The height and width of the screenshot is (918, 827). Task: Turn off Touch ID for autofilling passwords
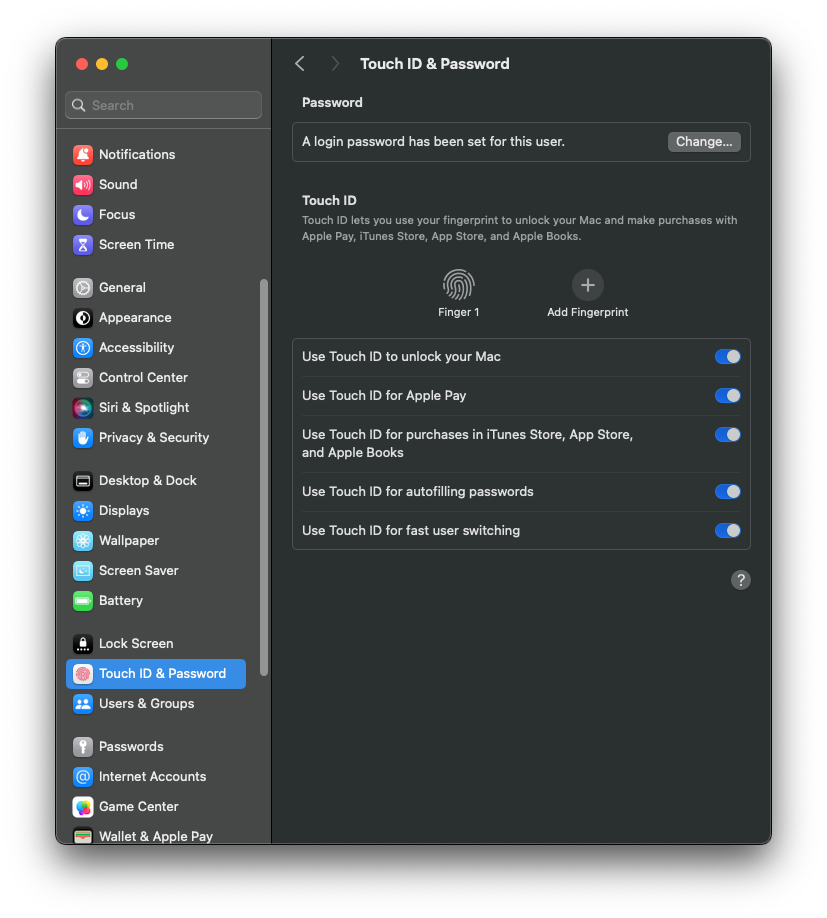pos(728,492)
